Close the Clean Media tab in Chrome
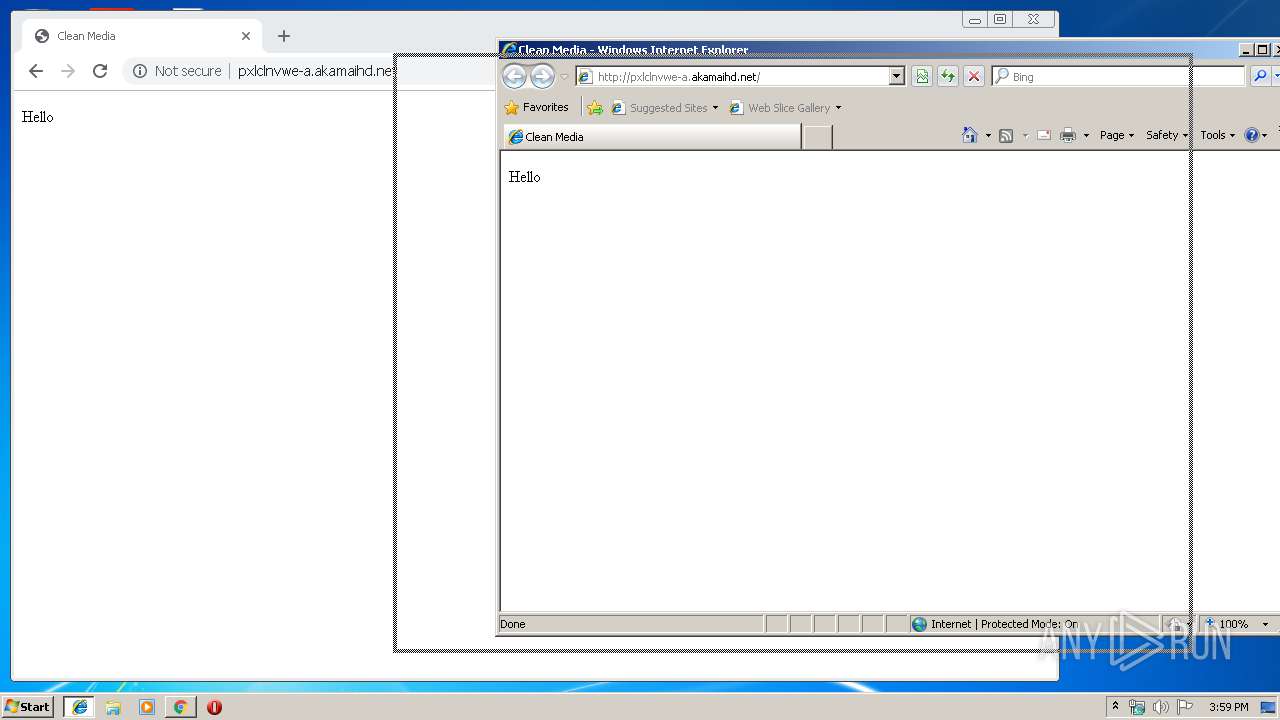The height and width of the screenshot is (720, 1280). (x=246, y=36)
